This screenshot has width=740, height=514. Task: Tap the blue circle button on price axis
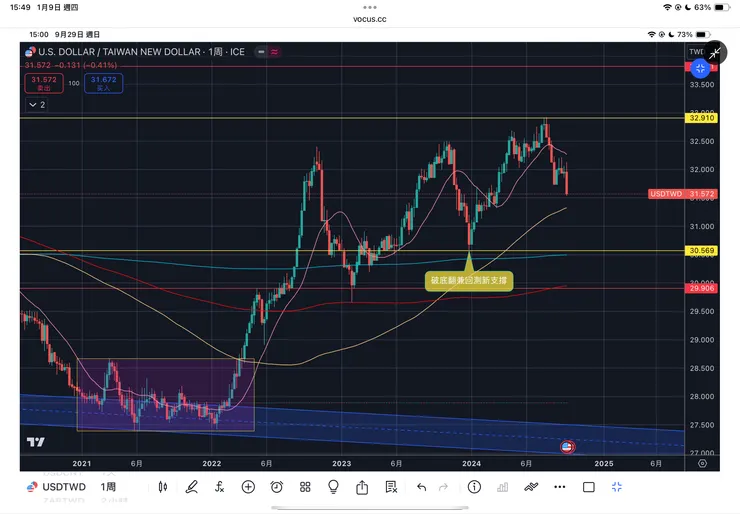700,69
